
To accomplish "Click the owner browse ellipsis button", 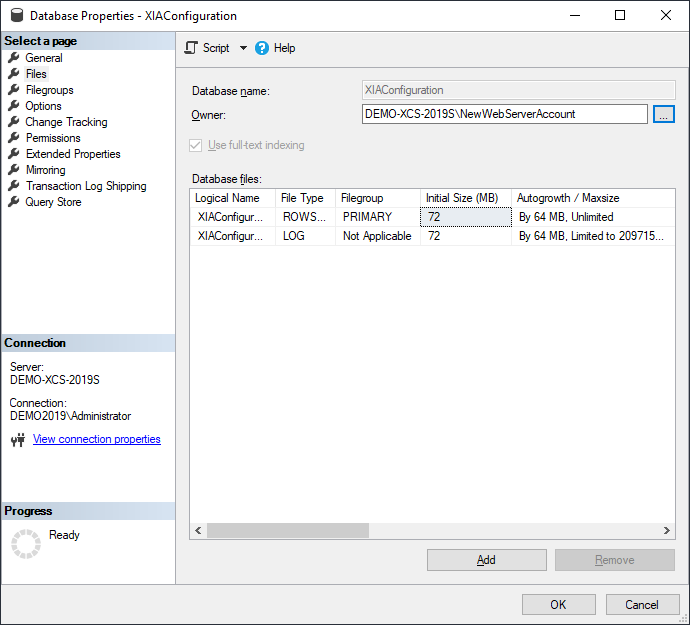I will [x=664, y=114].
